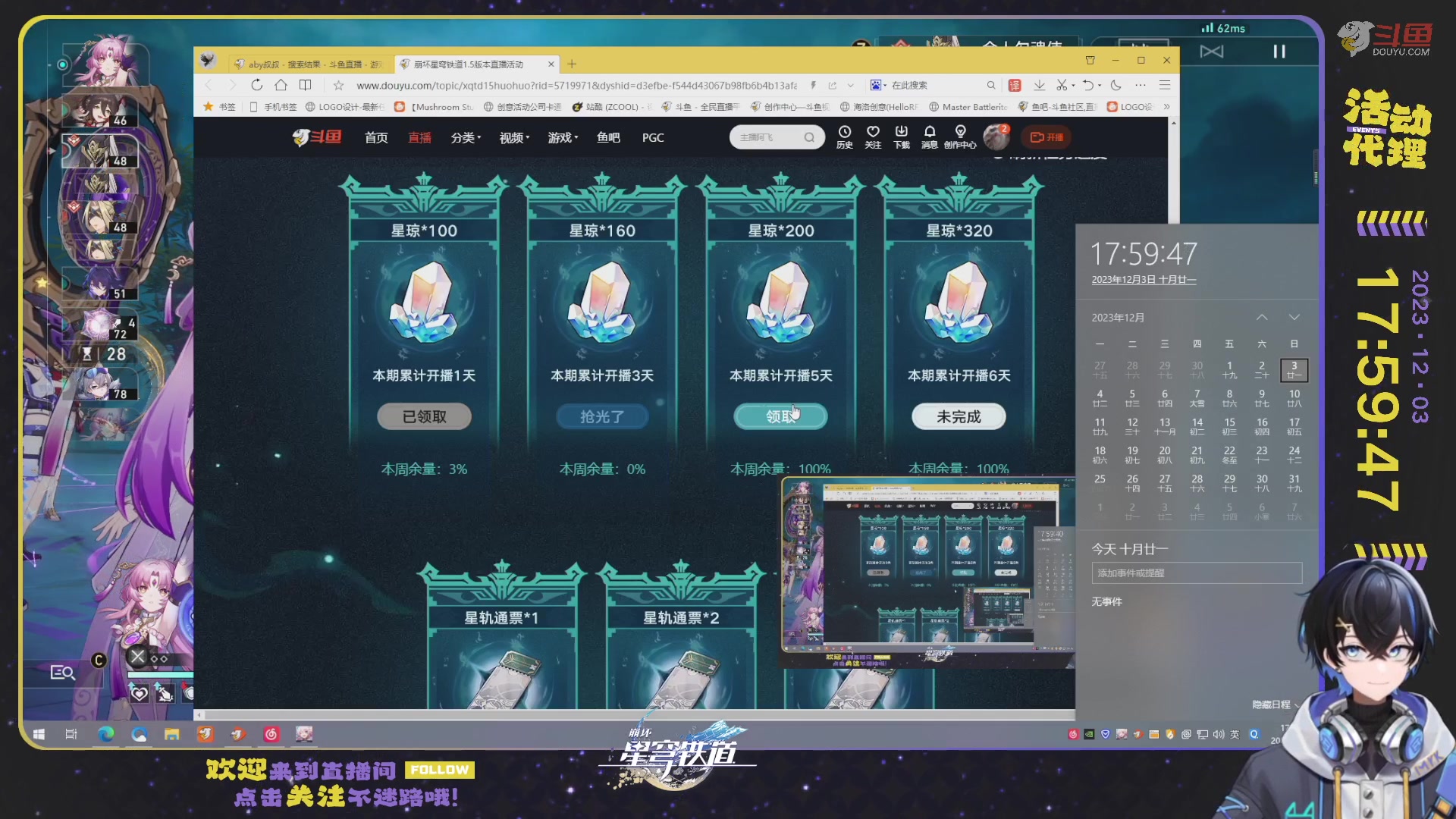Bookmark this page with the star icon

pos(339,85)
